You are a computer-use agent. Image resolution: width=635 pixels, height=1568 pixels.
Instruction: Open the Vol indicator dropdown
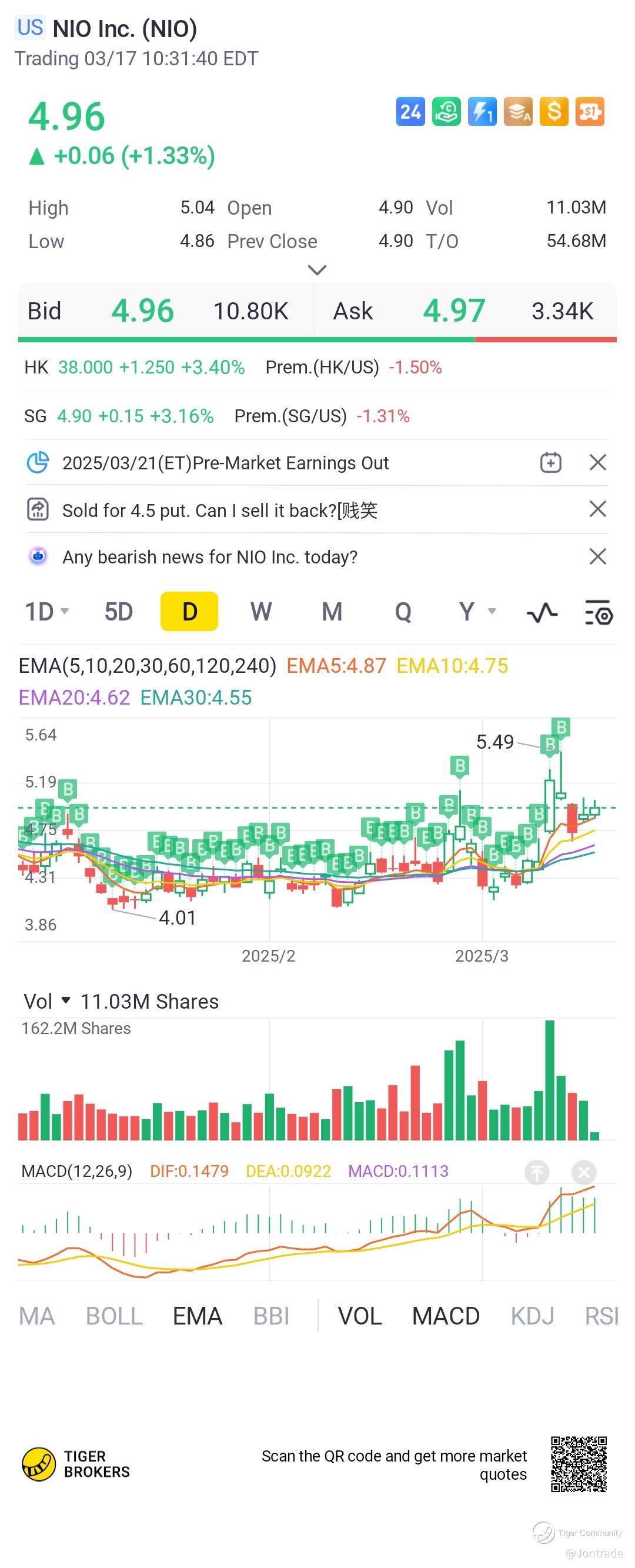pos(48,1001)
